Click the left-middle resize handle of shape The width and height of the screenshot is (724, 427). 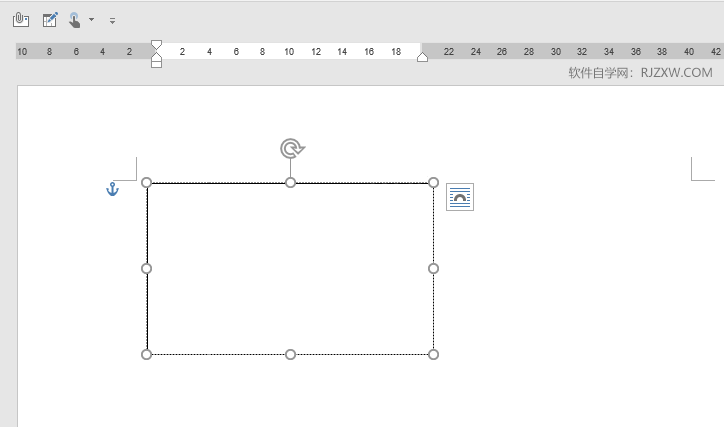click(146, 268)
